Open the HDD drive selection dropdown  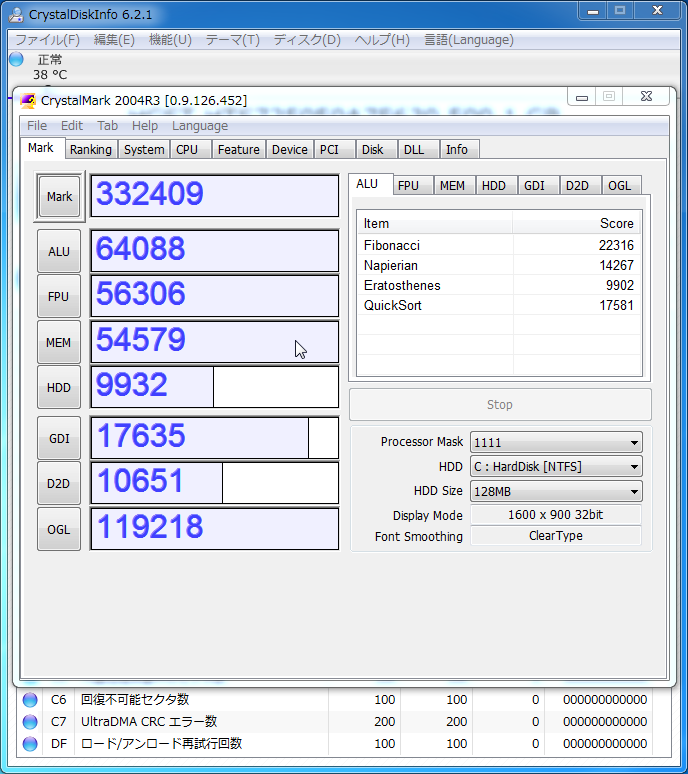(x=556, y=466)
